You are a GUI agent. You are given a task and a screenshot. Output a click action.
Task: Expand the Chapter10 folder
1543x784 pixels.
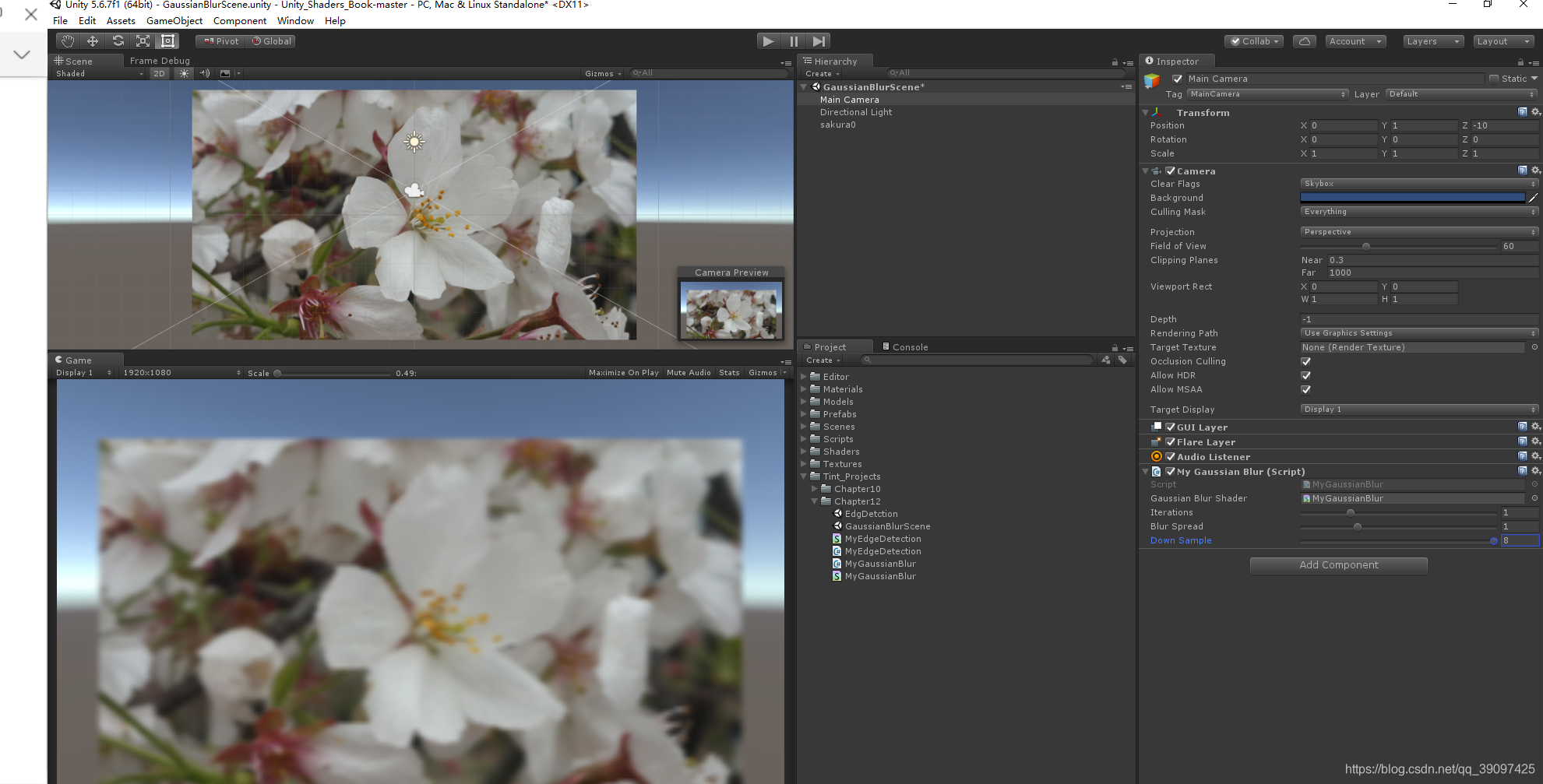[x=815, y=489]
